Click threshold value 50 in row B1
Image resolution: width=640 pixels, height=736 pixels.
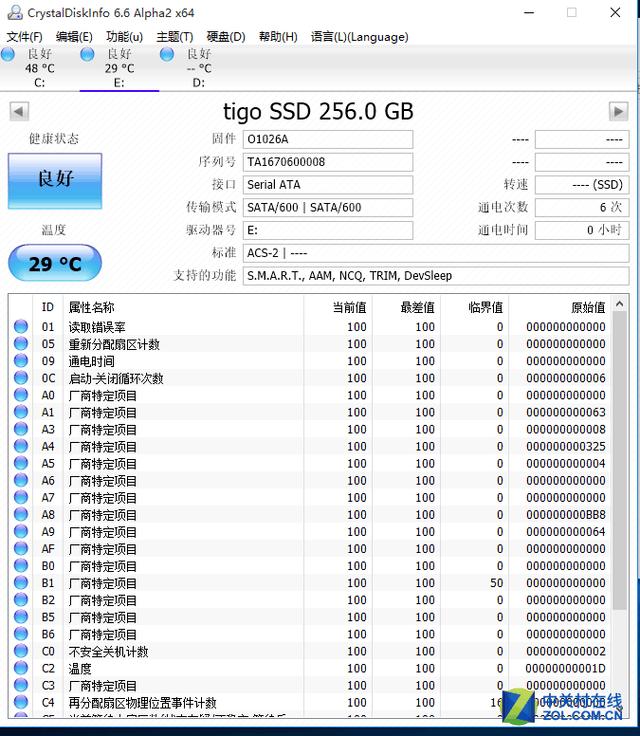click(497, 583)
